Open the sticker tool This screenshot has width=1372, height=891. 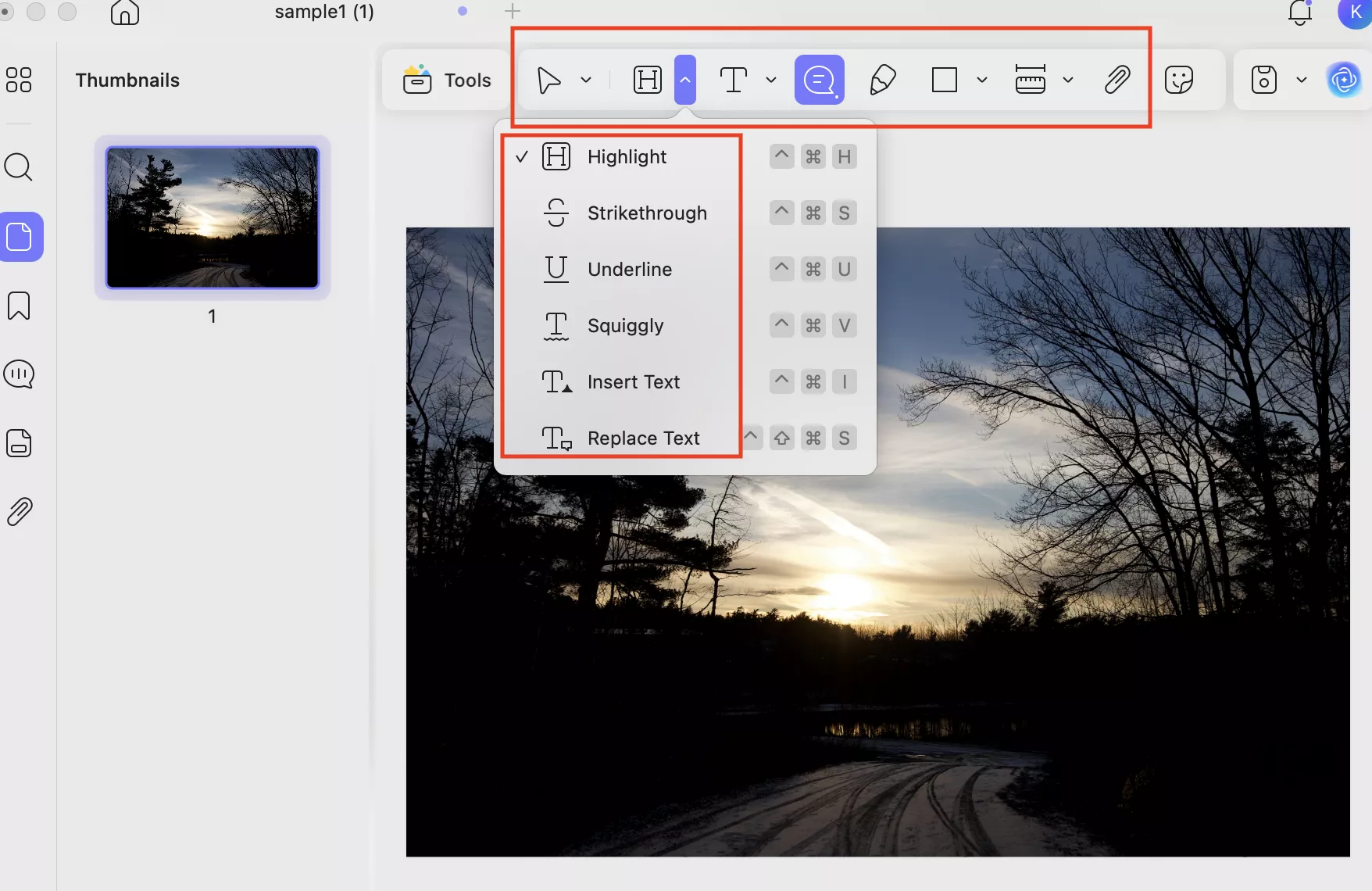click(x=1180, y=79)
